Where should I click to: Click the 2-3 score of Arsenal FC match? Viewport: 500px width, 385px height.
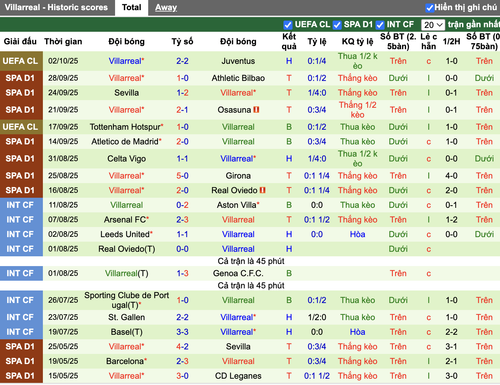pyautogui.click(x=182, y=220)
